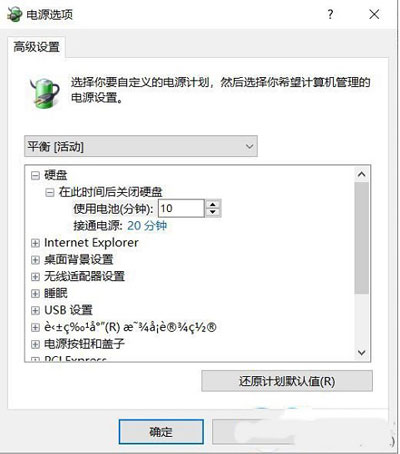
Task: Select the 高级设置 tab
Action: pyautogui.click(x=36, y=47)
